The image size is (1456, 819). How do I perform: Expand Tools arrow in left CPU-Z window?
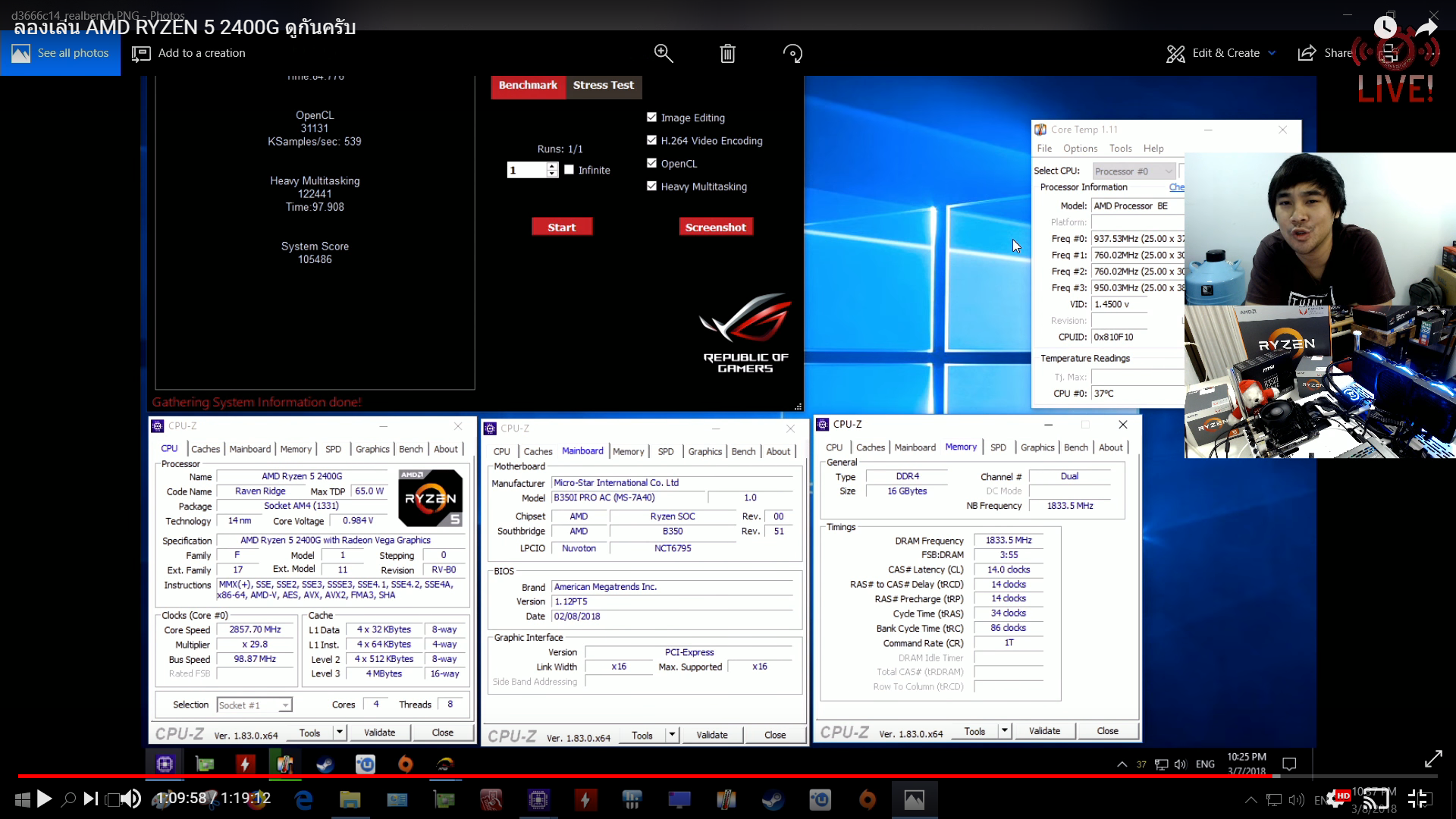tap(340, 733)
